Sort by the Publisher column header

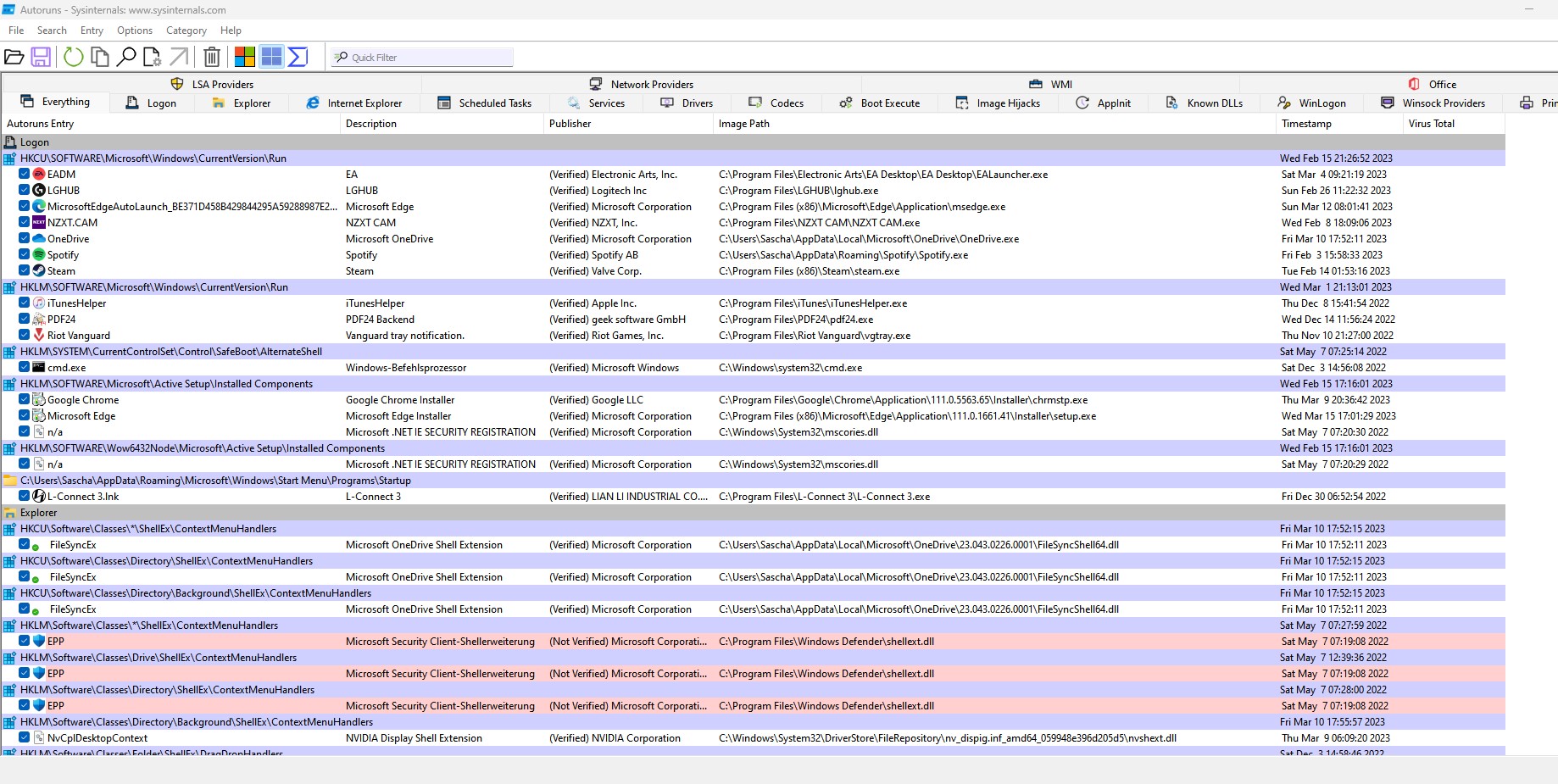coord(628,124)
